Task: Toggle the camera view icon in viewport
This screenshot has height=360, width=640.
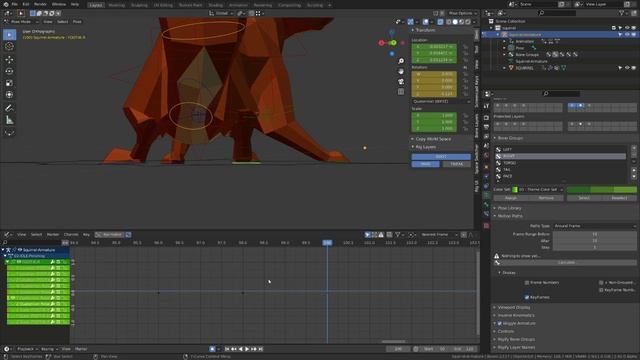Action: [401, 82]
